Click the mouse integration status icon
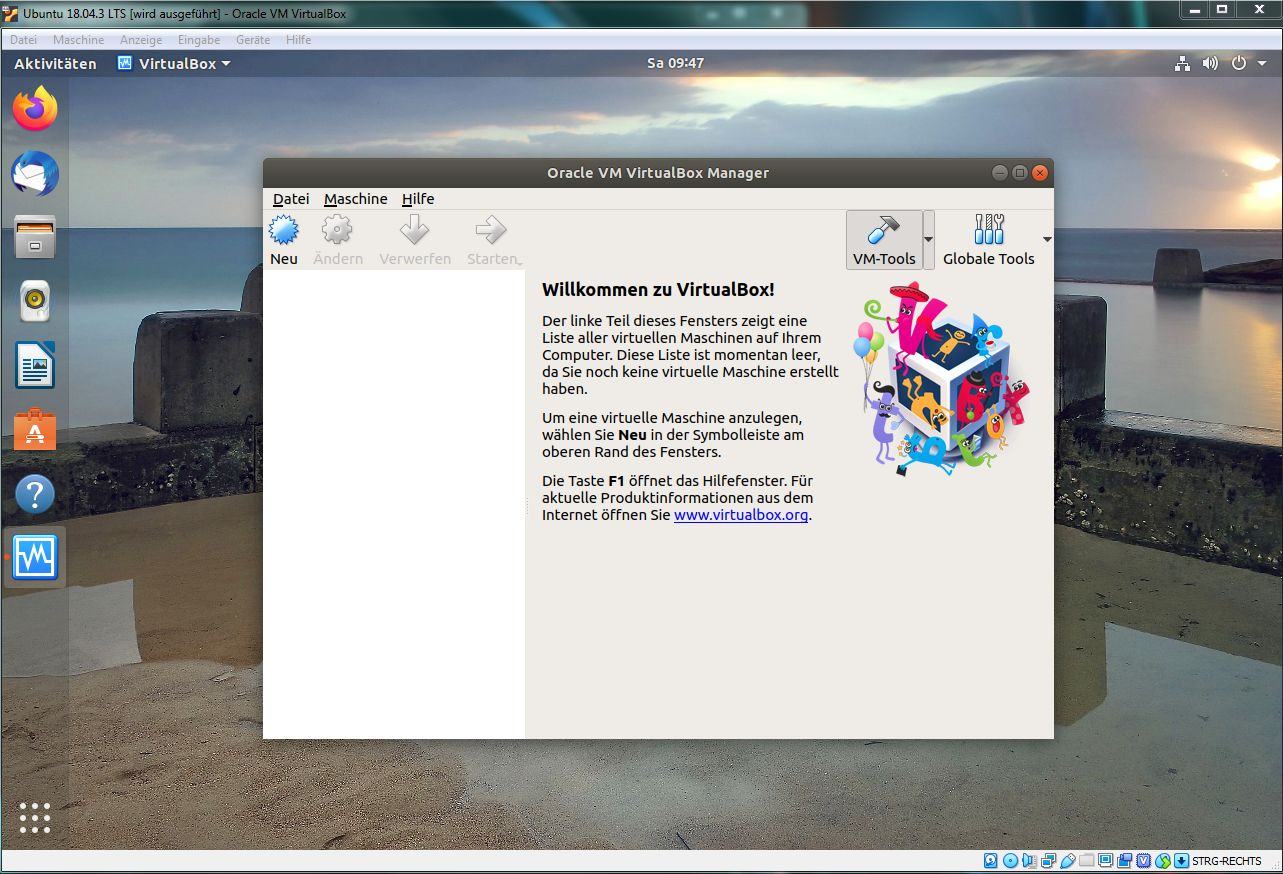The height and width of the screenshot is (874, 1283). 1163,861
